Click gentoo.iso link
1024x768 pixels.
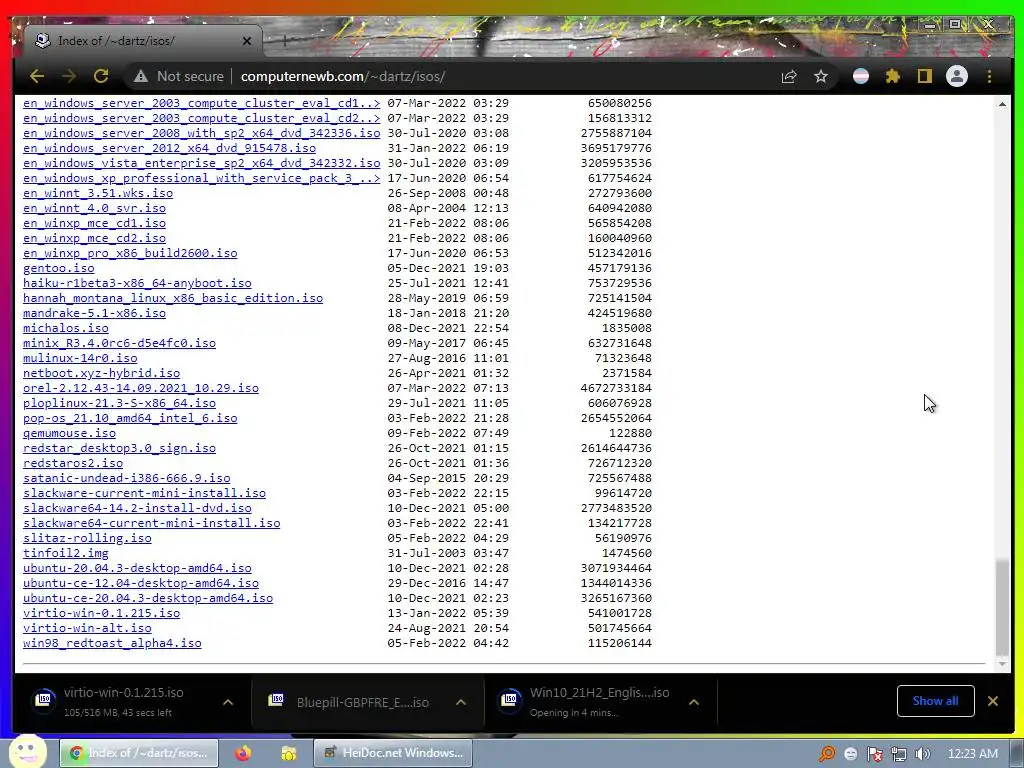(59, 268)
